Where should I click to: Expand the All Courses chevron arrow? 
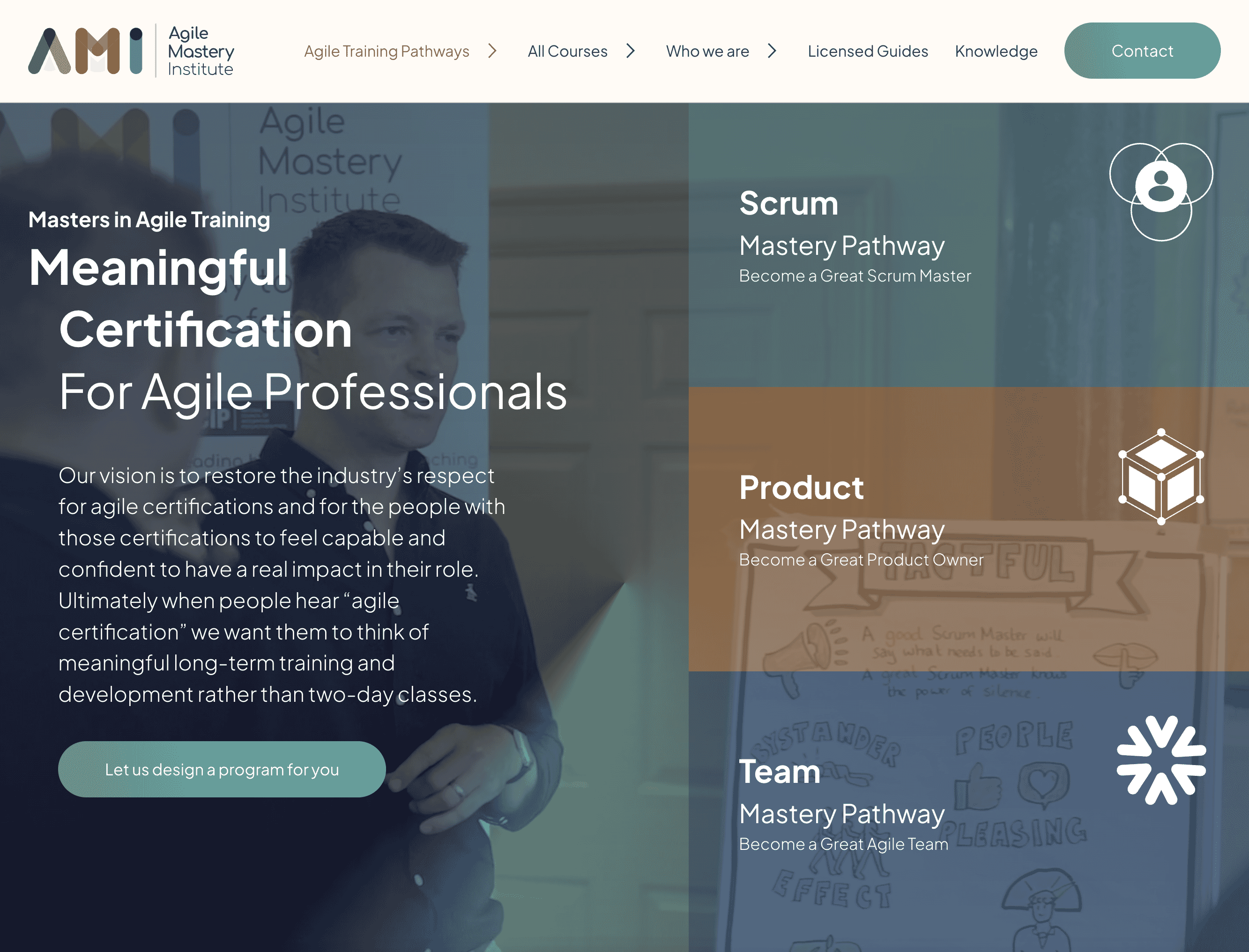click(630, 51)
